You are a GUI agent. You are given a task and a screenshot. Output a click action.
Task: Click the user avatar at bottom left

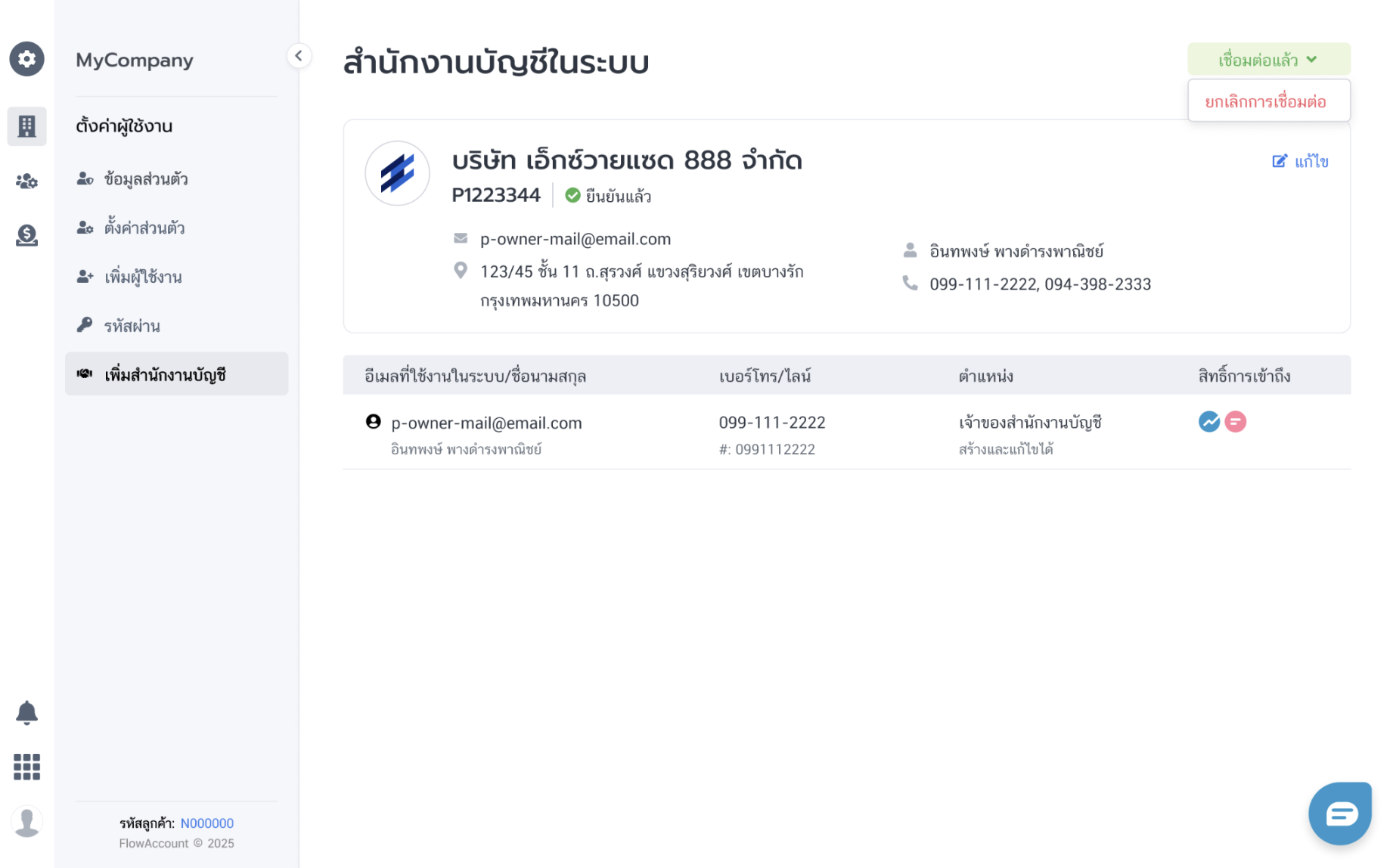pyautogui.click(x=26, y=822)
